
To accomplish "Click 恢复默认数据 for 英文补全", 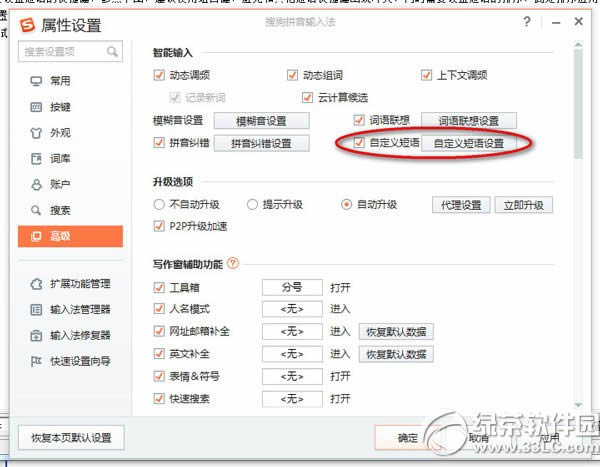I will coord(396,354).
